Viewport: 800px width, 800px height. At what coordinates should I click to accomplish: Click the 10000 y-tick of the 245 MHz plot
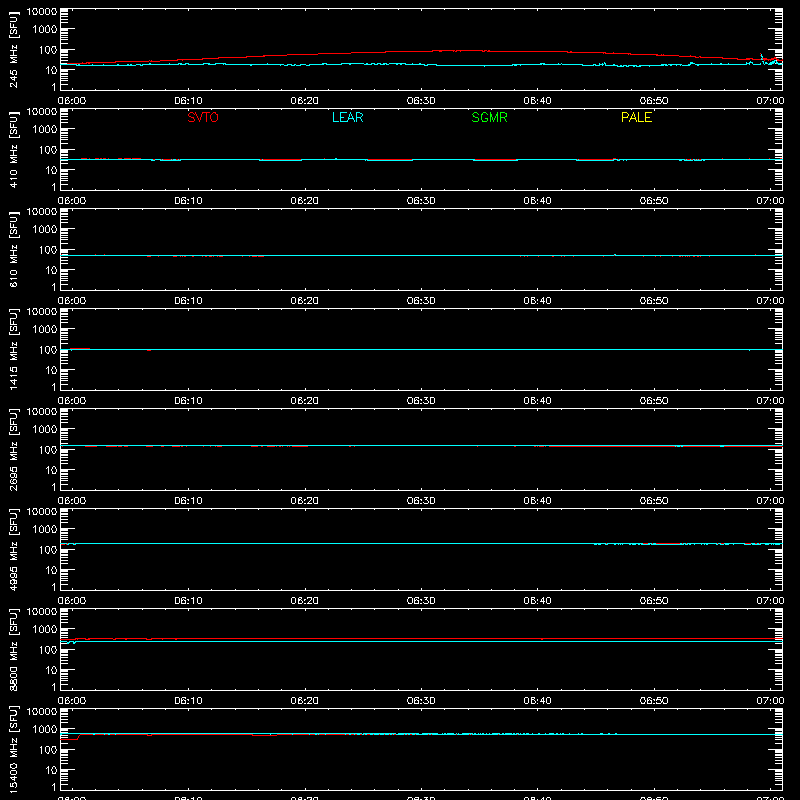pos(42,12)
